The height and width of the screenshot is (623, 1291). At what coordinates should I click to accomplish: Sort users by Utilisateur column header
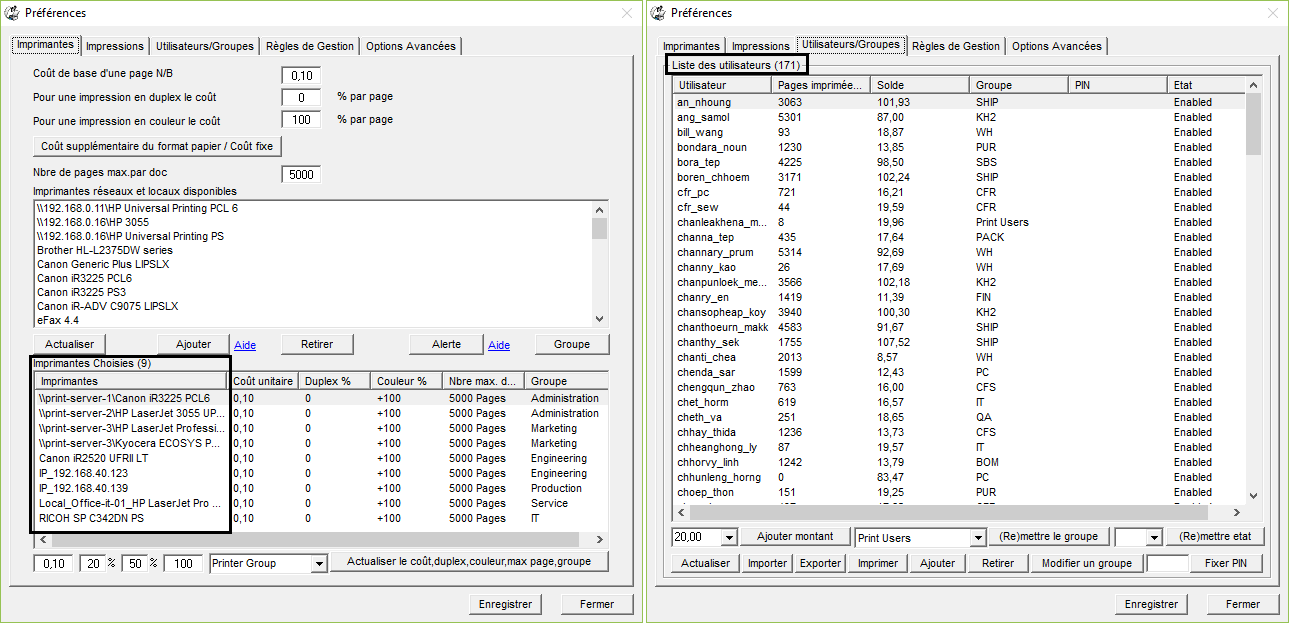(x=723, y=85)
